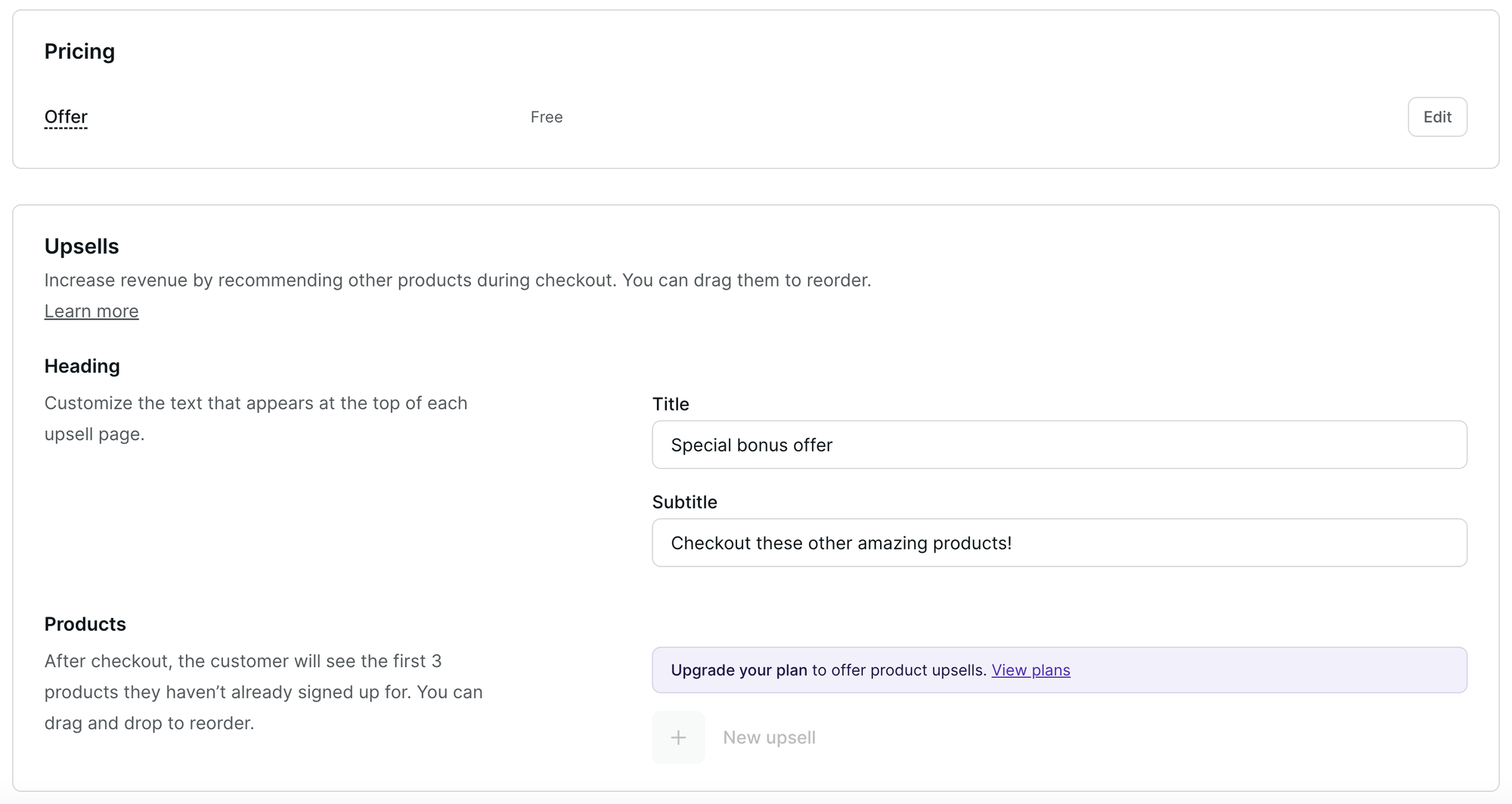
Task: Click the Upsells section heading
Action: click(x=82, y=247)
